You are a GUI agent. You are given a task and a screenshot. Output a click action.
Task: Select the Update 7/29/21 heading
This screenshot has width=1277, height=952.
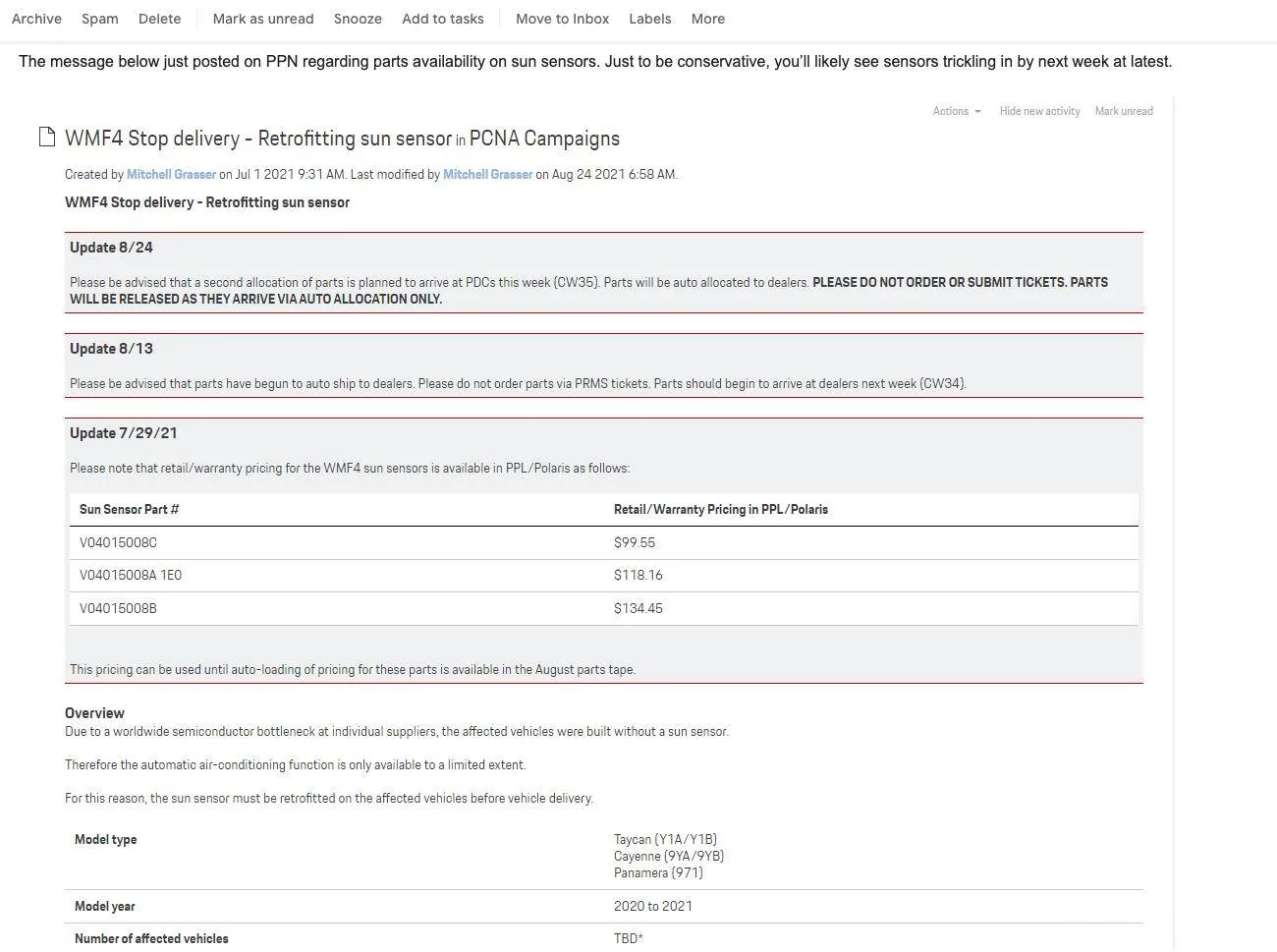pyautogui.click(x=124, y=433)
